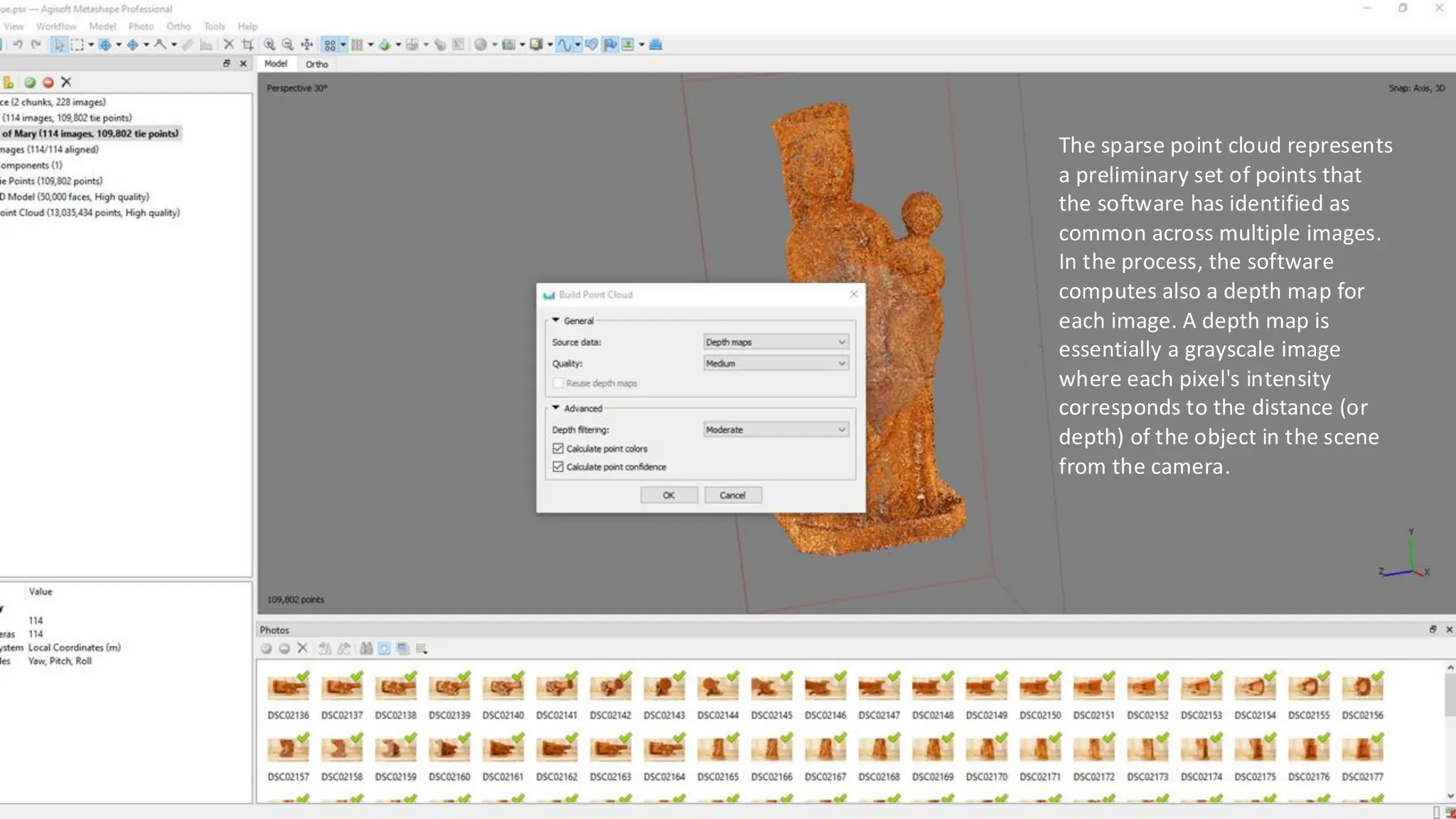The width and height of the screenshot is (1456, 819).
Task: Click the Zoom In magnifier
Action: click(x=269, y=45)
